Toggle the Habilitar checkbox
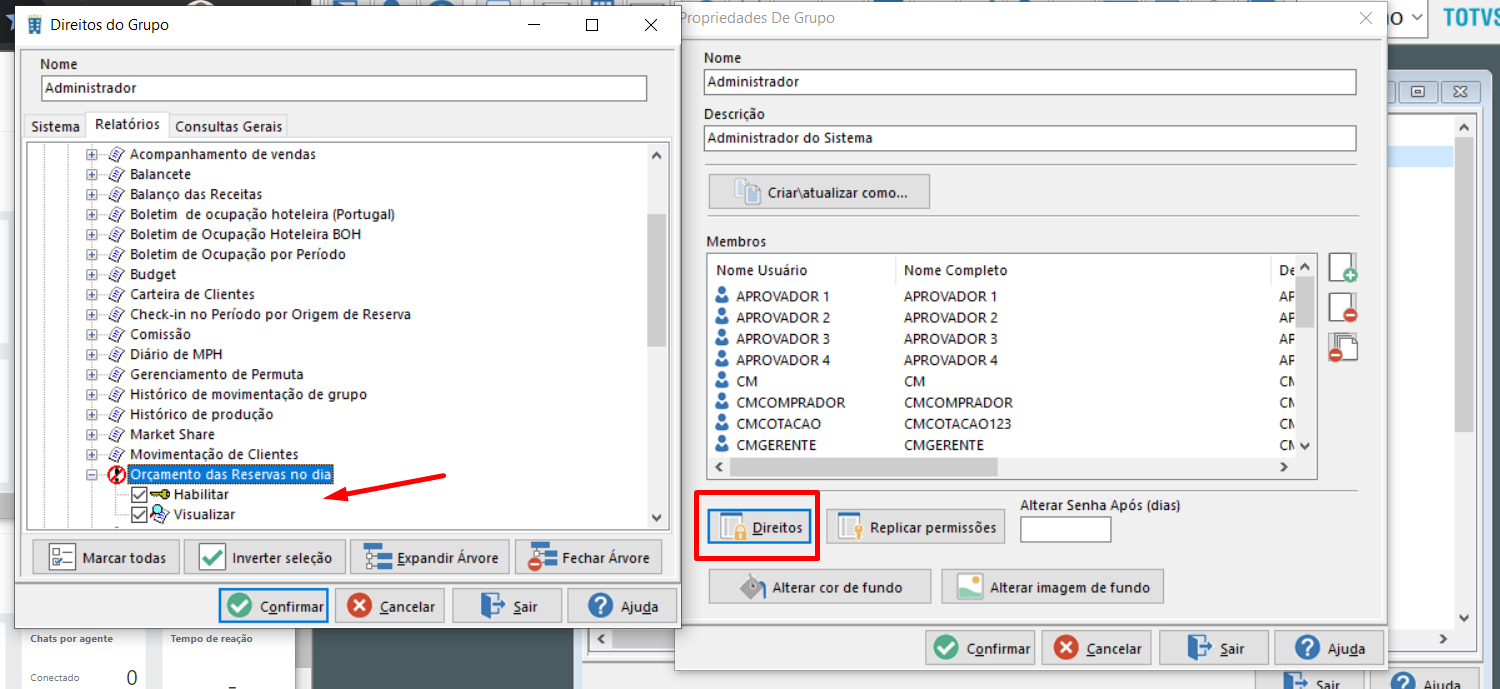 tap(139, 494)
